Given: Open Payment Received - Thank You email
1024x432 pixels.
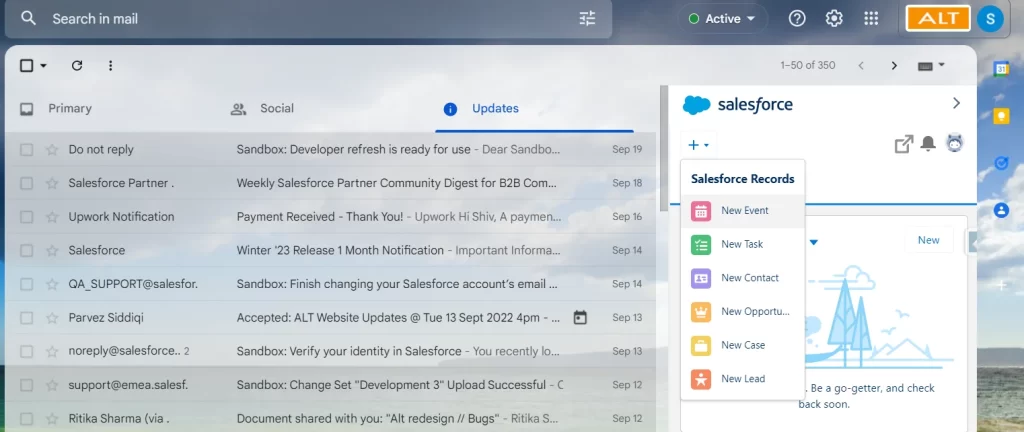Looking at the screenshot, I should coord(330,217).
